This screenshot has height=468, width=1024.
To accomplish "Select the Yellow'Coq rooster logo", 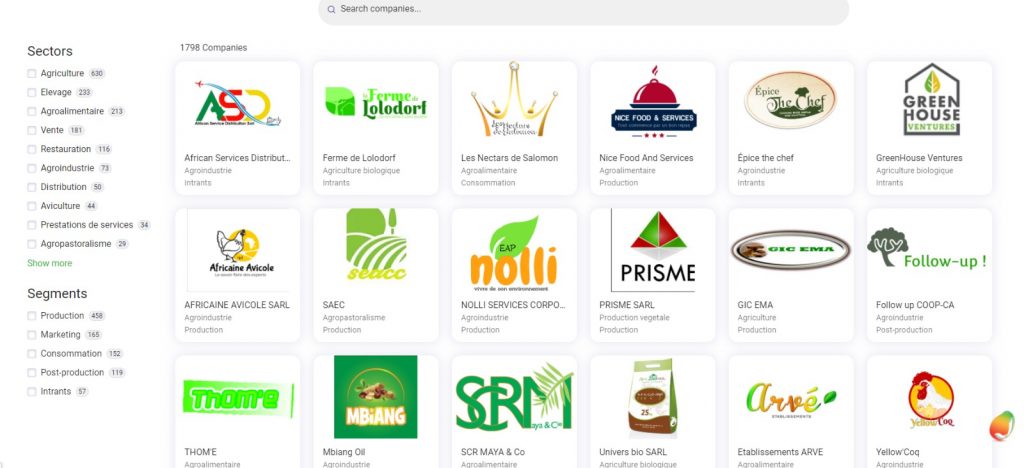I will (931, 399).
